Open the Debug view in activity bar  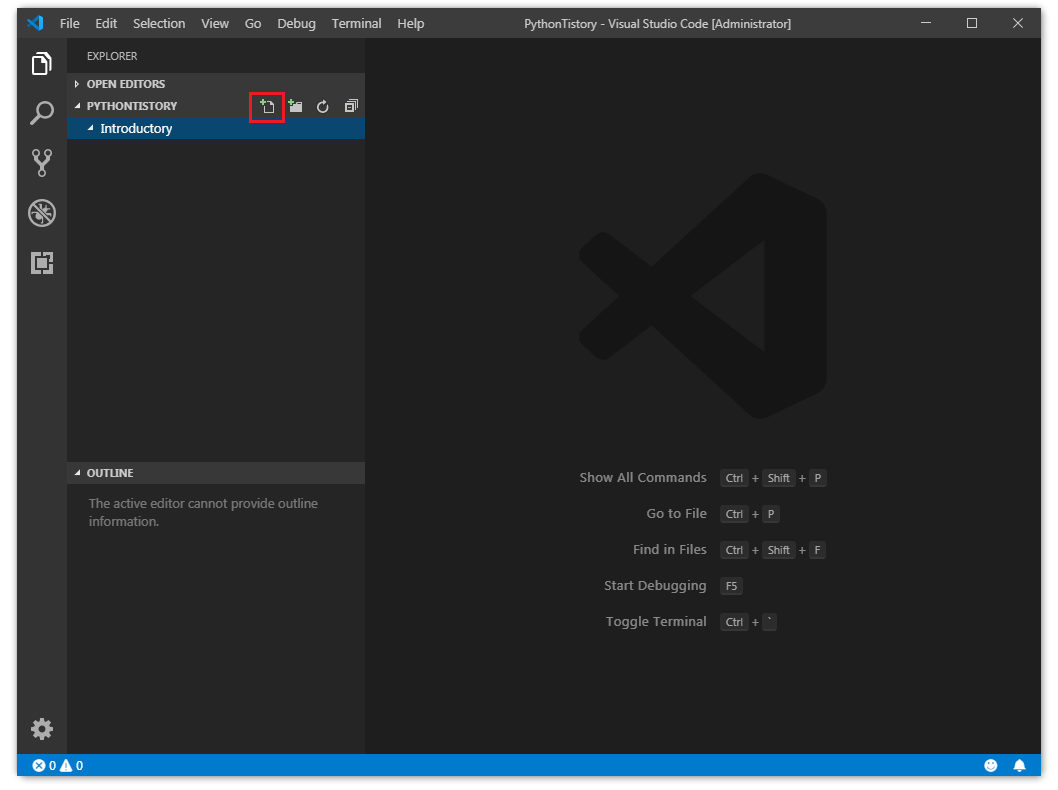click(x=42, y=213)
